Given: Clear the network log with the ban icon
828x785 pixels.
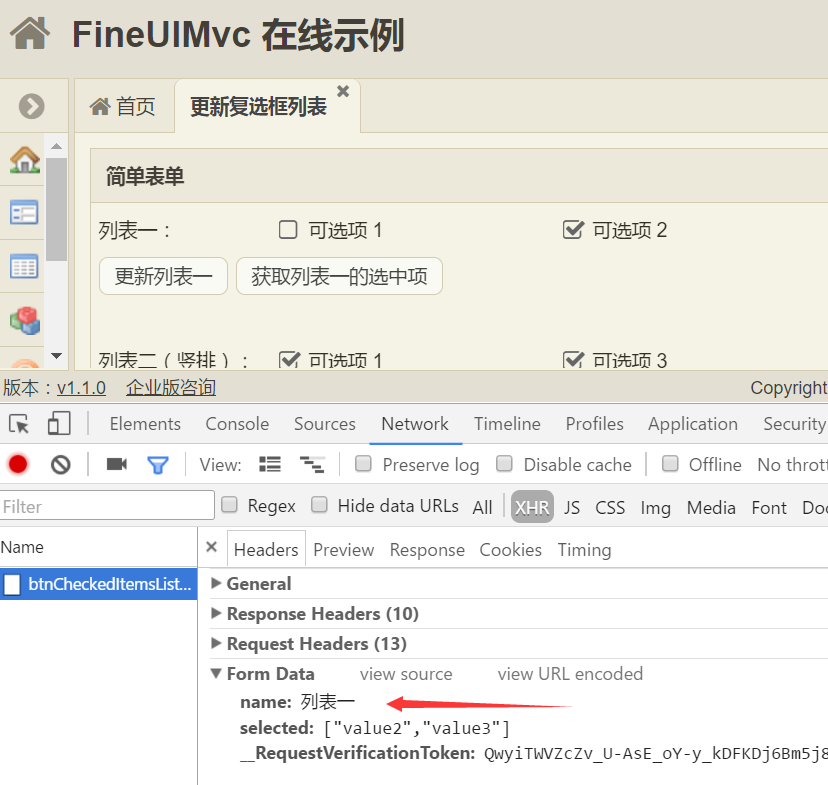Looking at the screenshot, I should pos(61,465).
